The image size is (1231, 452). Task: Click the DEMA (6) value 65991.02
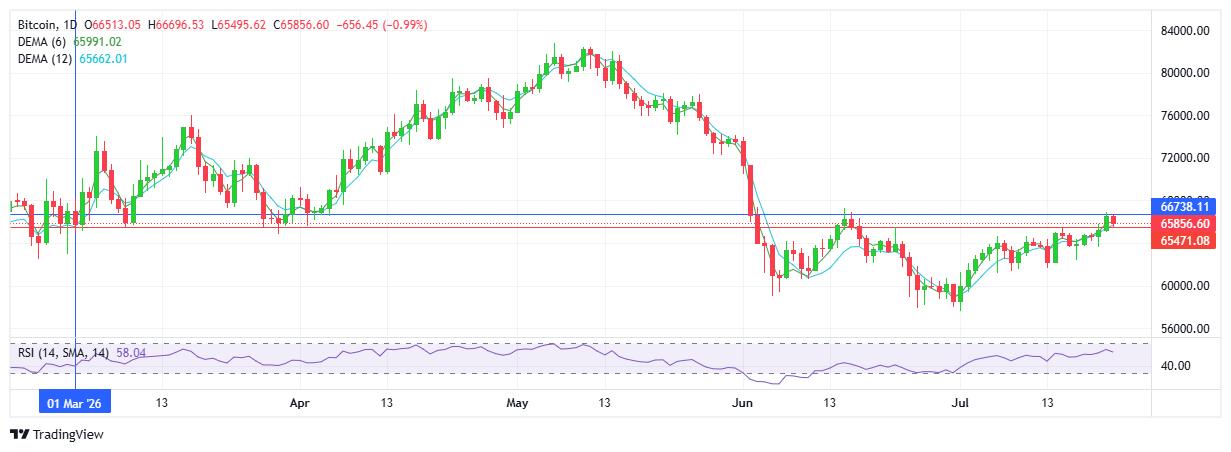click(x=97, y=41)
